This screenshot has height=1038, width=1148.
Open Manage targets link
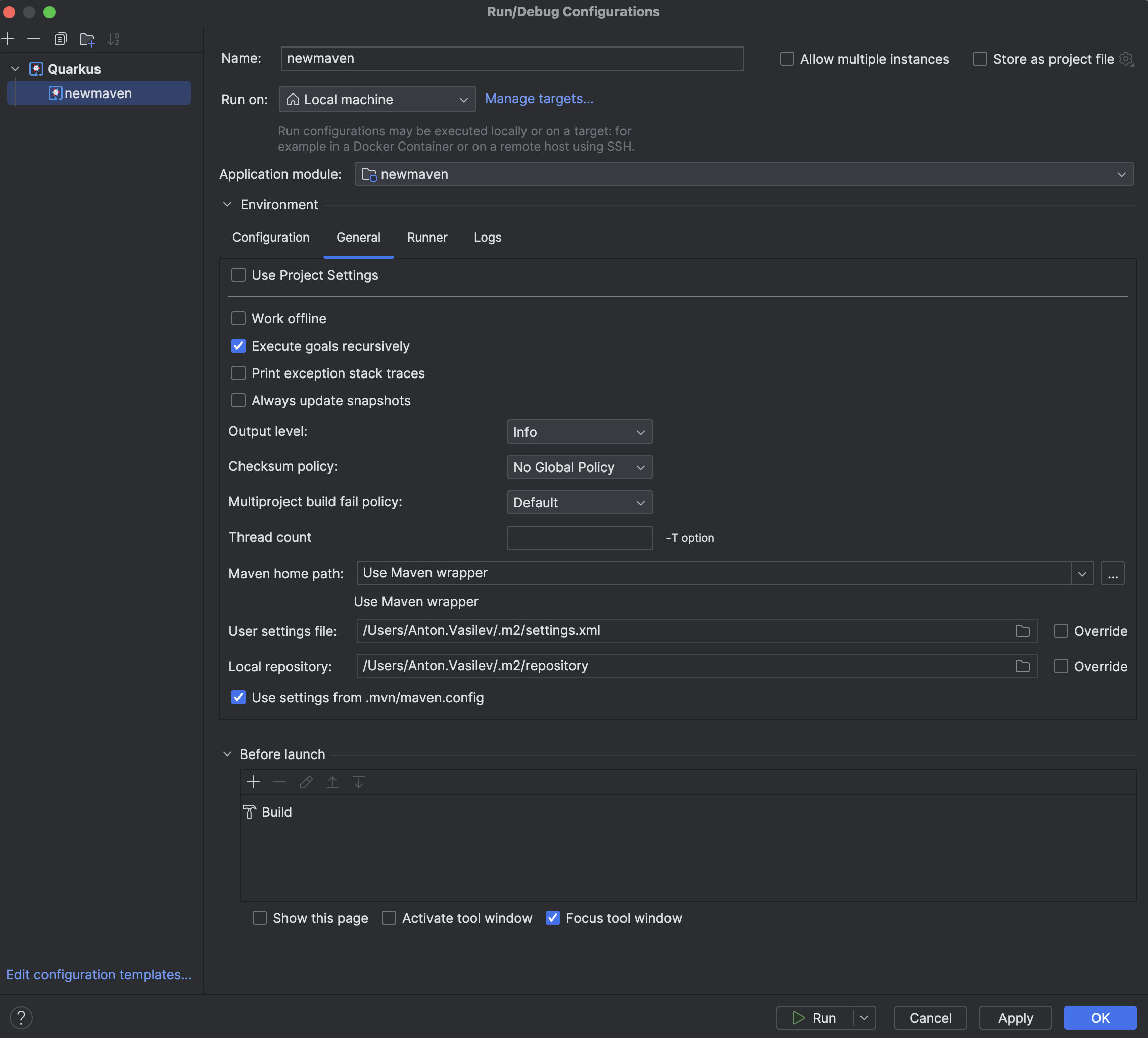point(539,99)
